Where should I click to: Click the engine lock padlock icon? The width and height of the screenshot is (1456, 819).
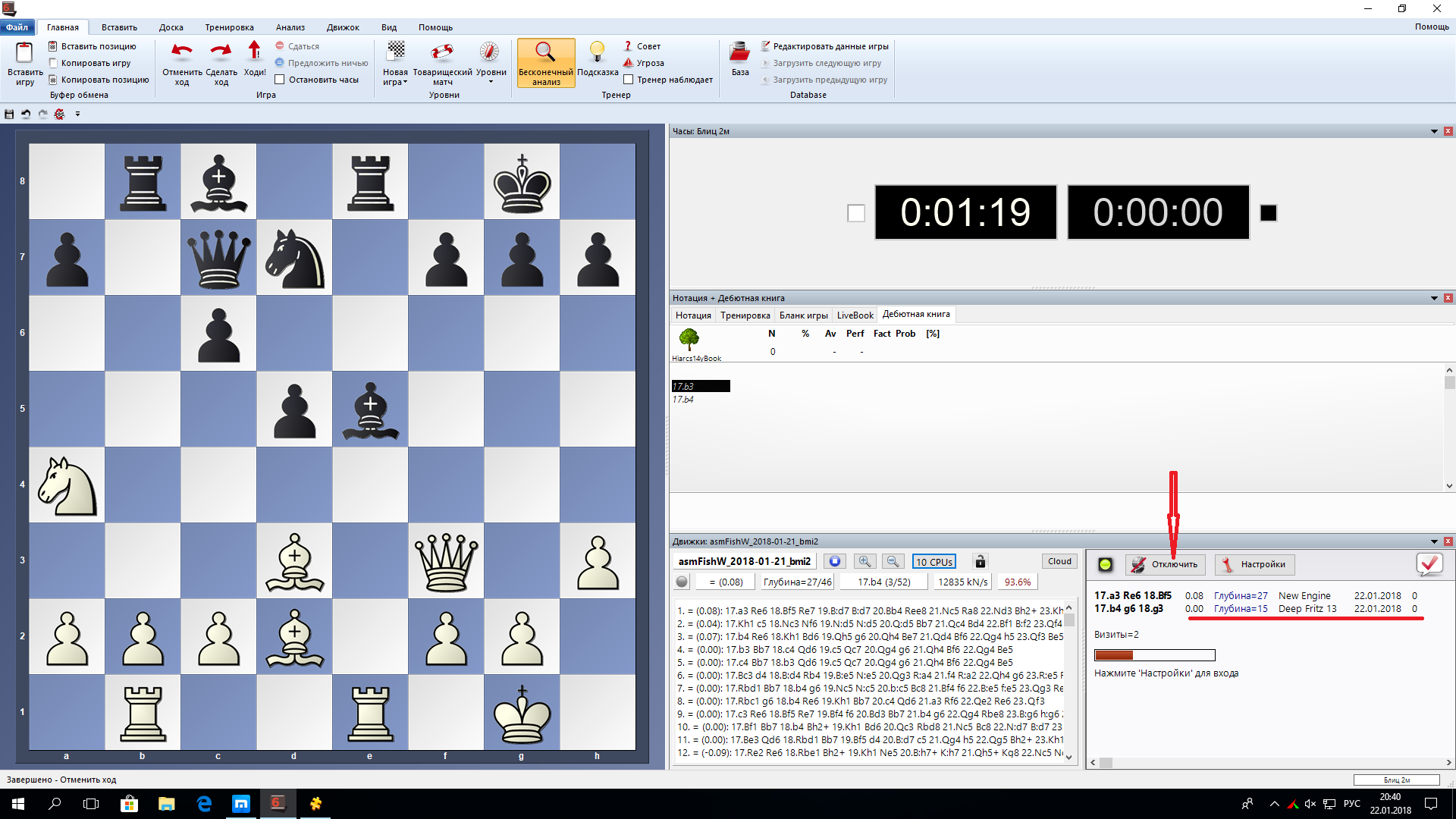pos(980,561)
